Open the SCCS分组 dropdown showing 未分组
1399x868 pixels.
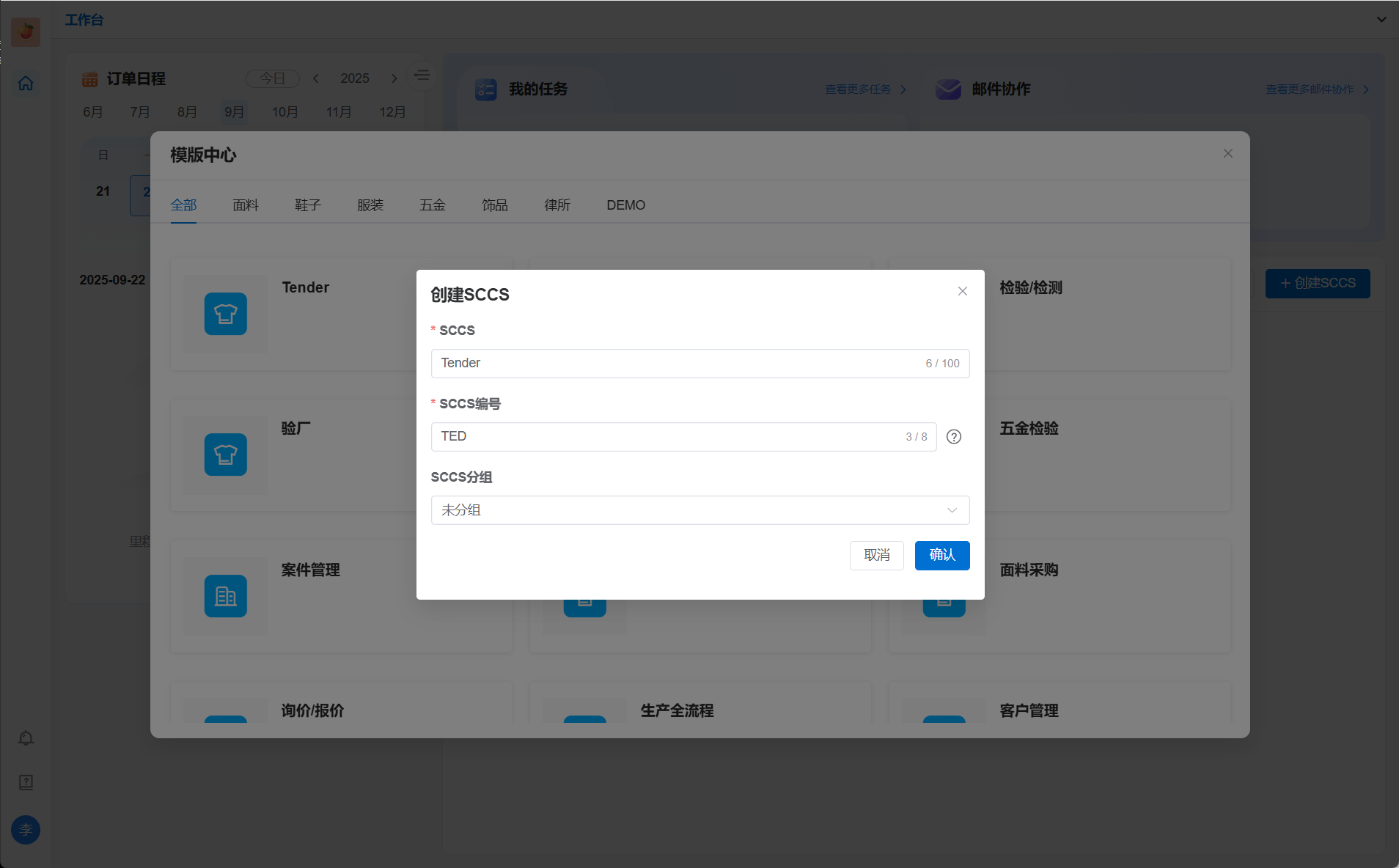pos(699,510)
